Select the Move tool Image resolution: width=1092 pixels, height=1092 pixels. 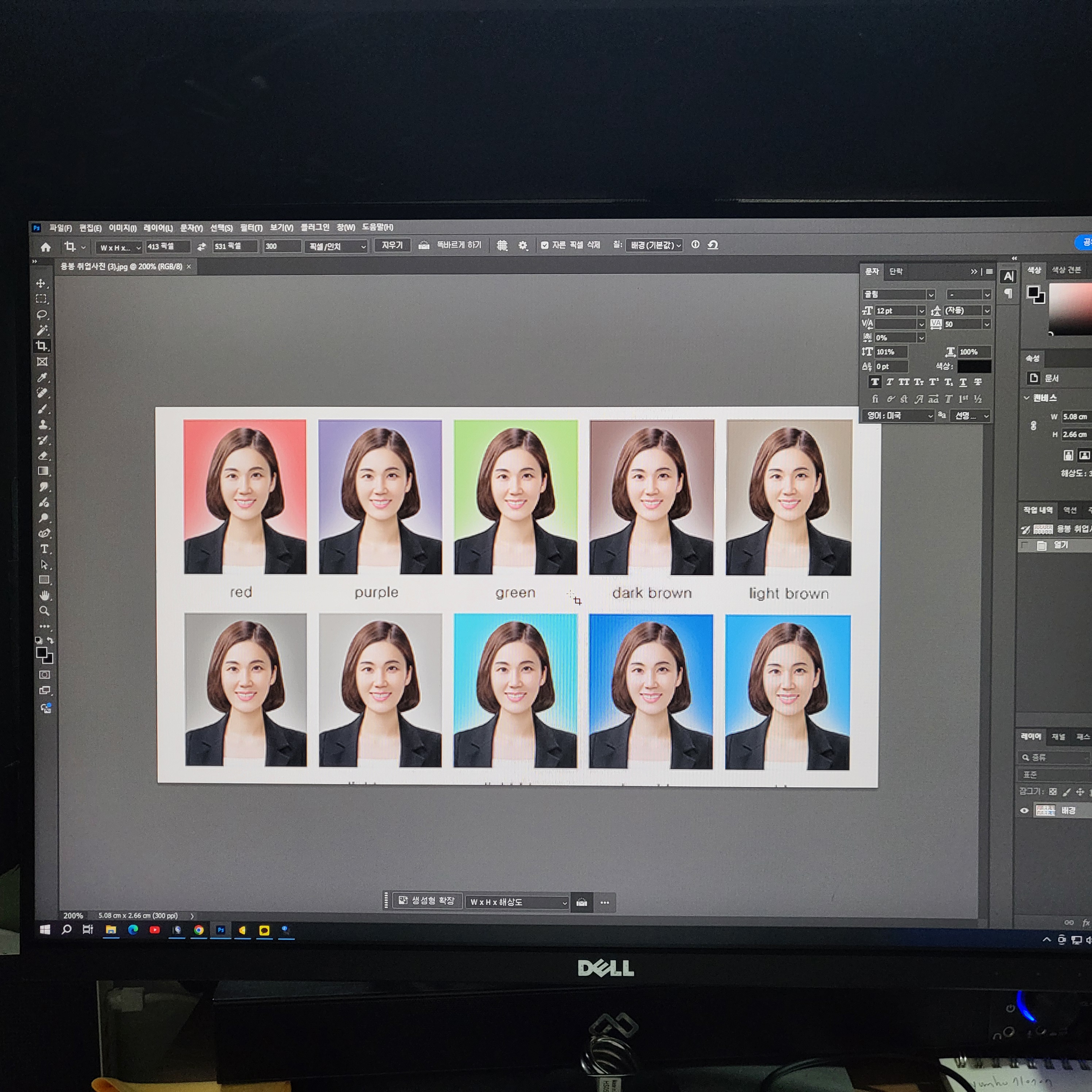click(41, 283)
